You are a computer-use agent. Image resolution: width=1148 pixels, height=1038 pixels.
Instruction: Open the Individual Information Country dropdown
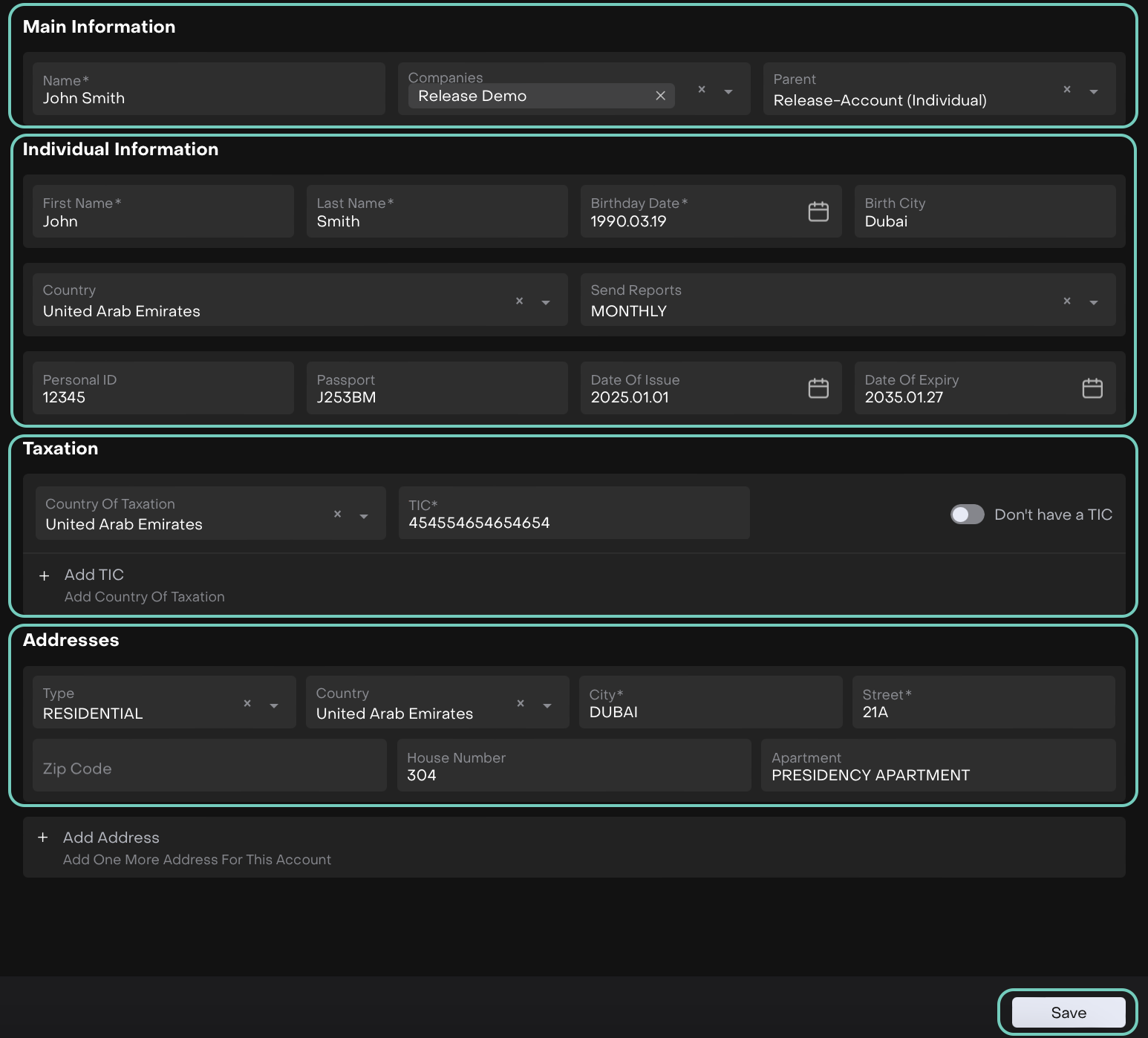point(546,302)
